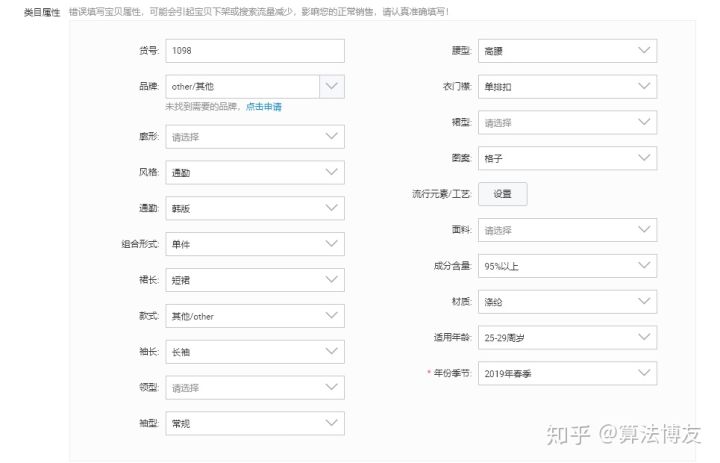Open the 裙长 dropdown showing 短裙

pos(254,280)
